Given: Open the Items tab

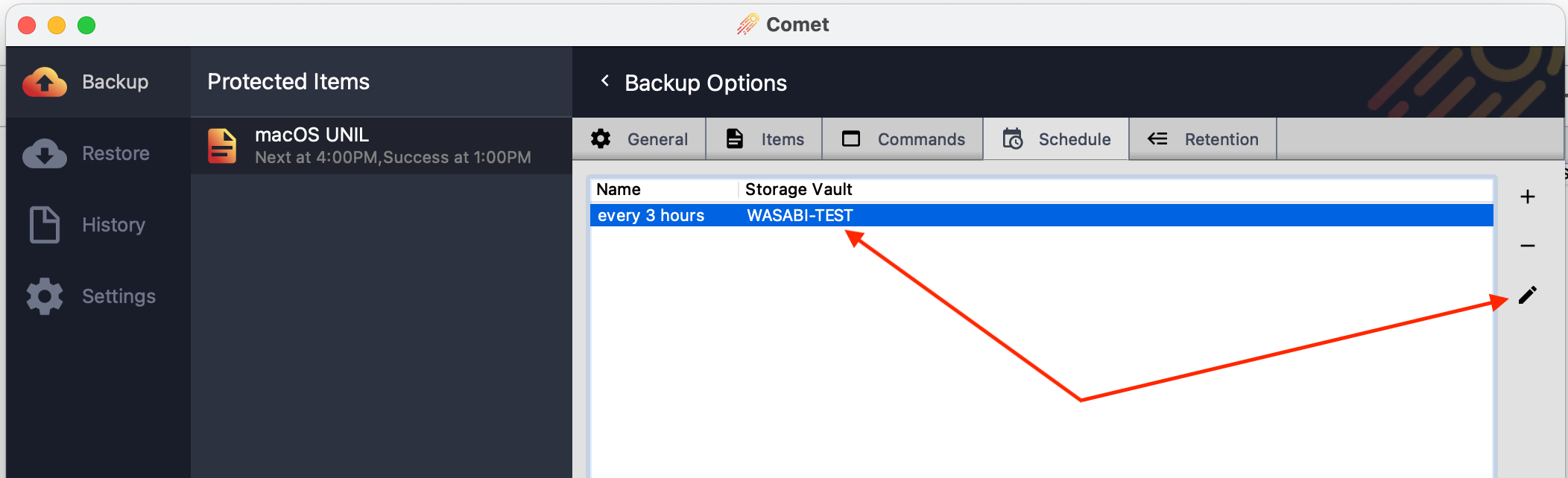Looking at the screenshot, I should click(x=765, y=139).
